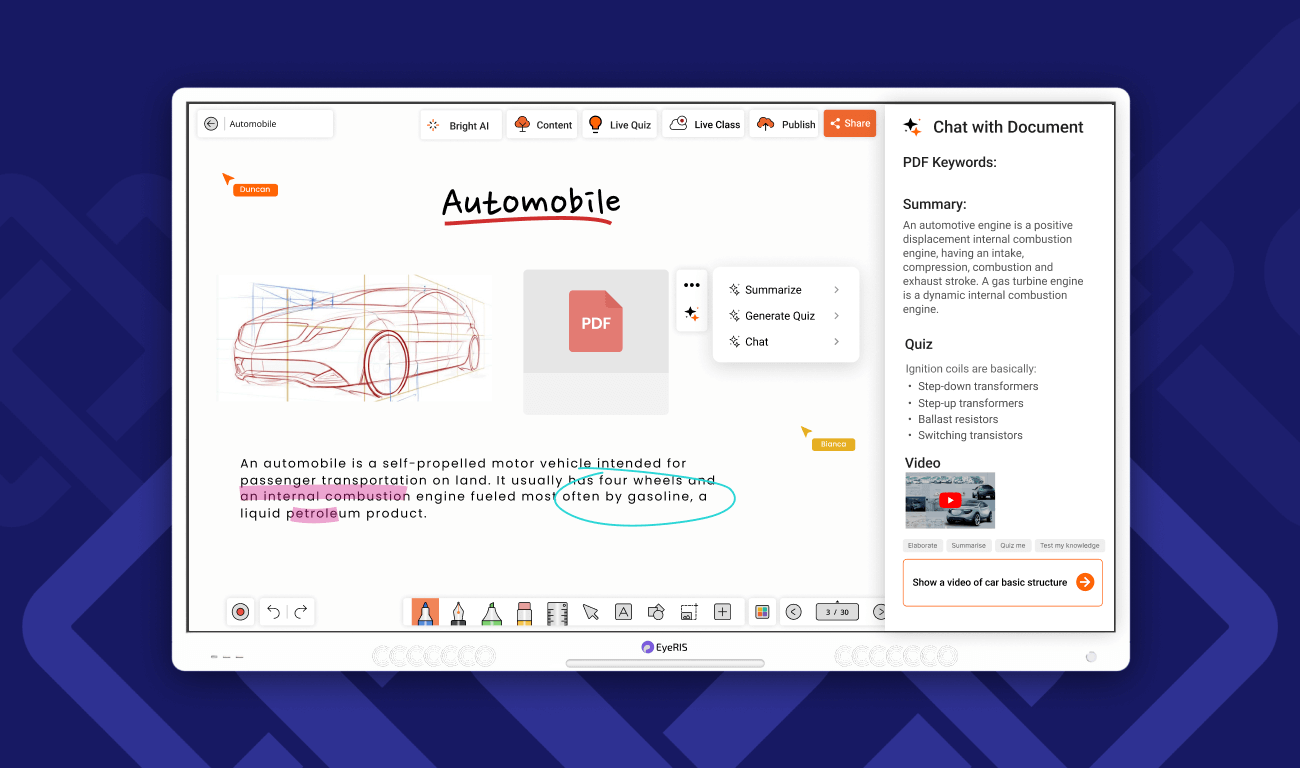Screen dimensions: 1300x768
Task: Select the Step-down transformers answer
Action: [x=978, y=386]
